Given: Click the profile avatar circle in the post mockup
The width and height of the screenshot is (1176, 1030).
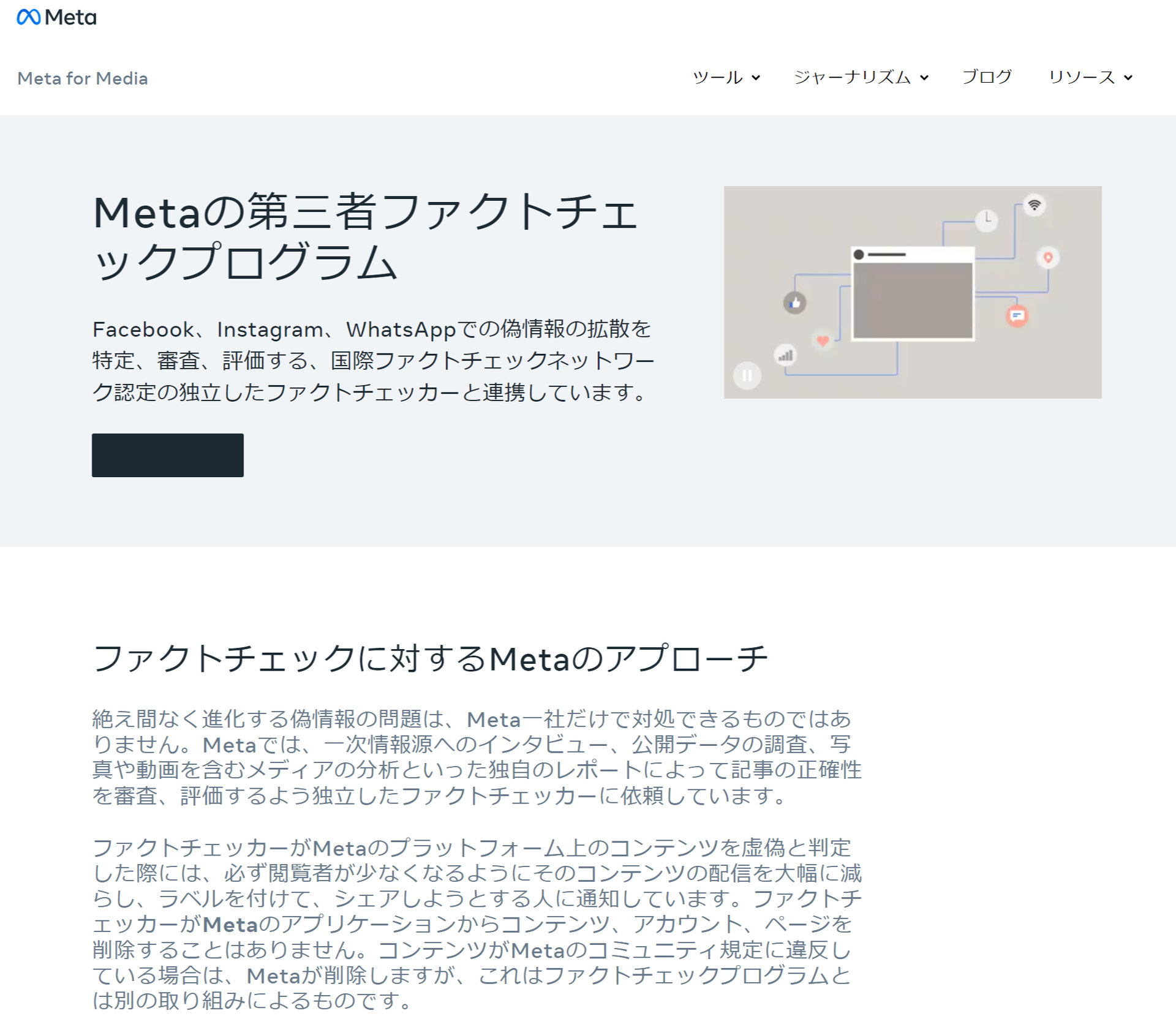Looking at the screenshot, I should coord(858,254).
